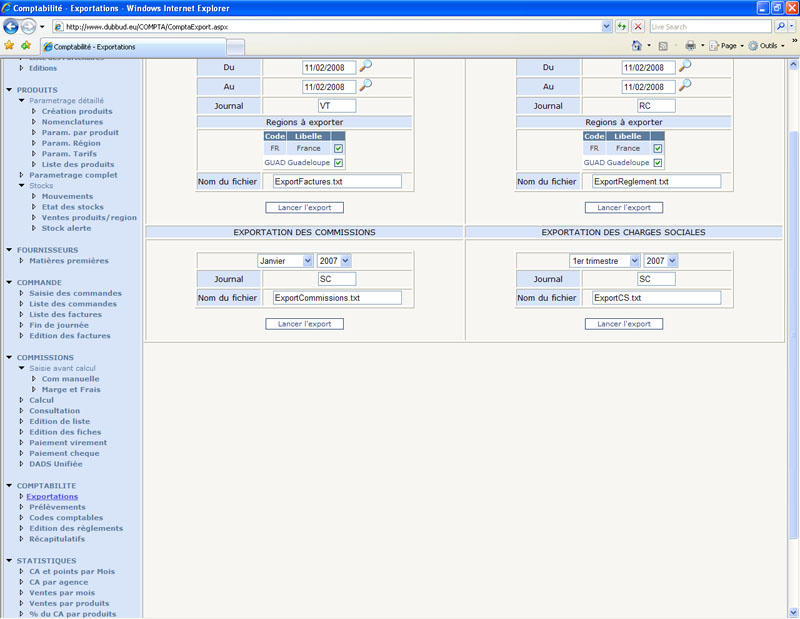
Task: Open Prélèvements link in sidebar
Action: point(57,507)
